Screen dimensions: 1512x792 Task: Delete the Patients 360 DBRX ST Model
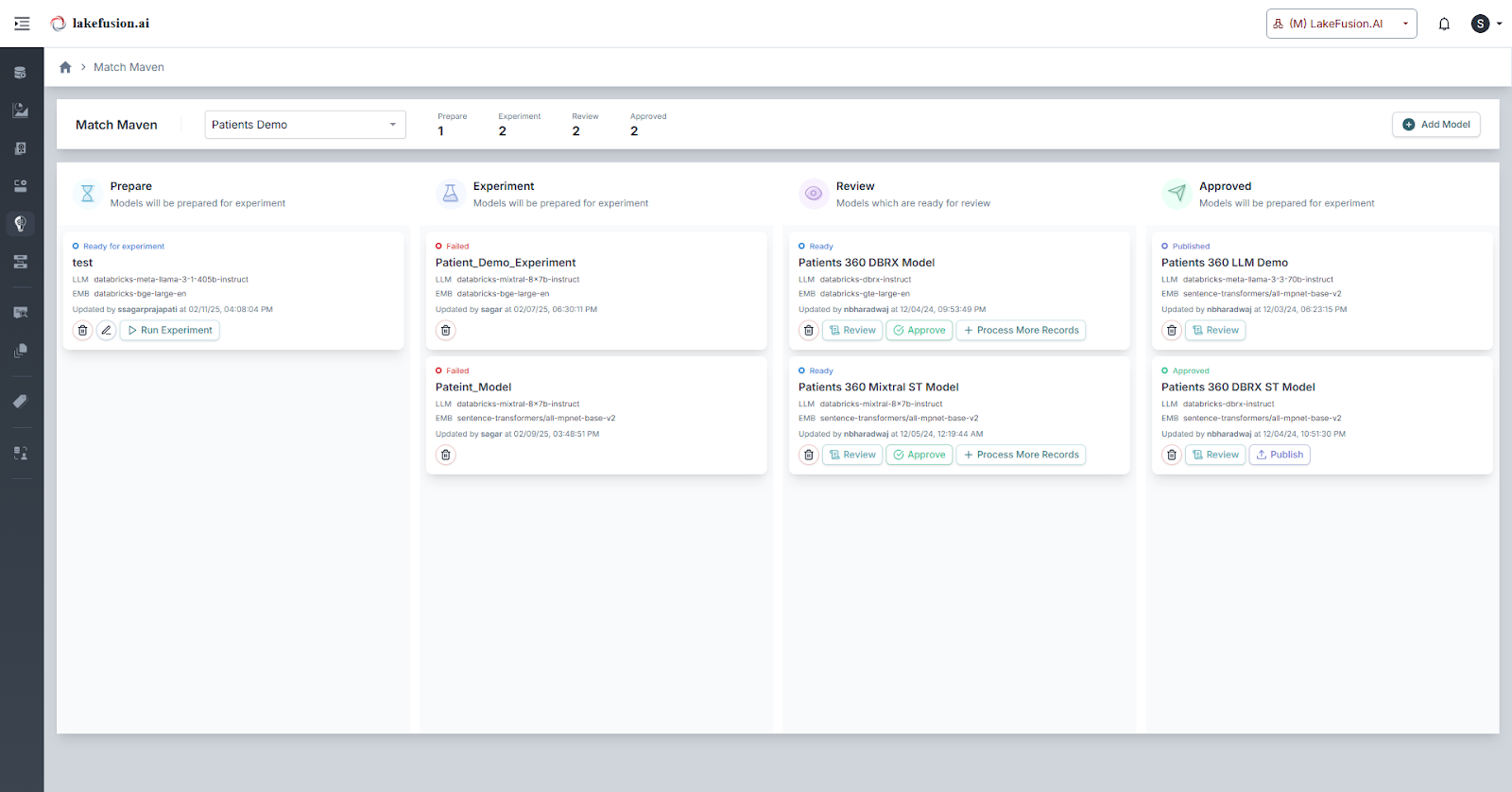click(1172, 456)
